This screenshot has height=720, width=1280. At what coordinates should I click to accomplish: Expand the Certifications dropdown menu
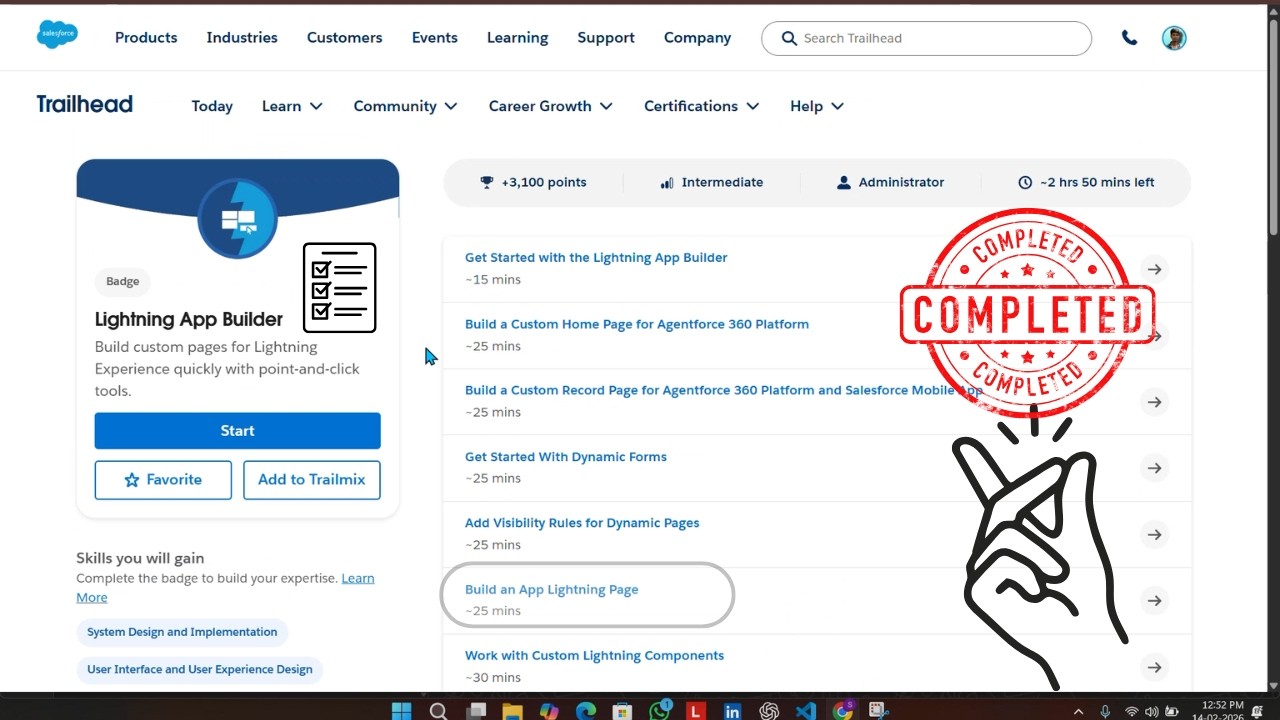(x=701, y=106)
